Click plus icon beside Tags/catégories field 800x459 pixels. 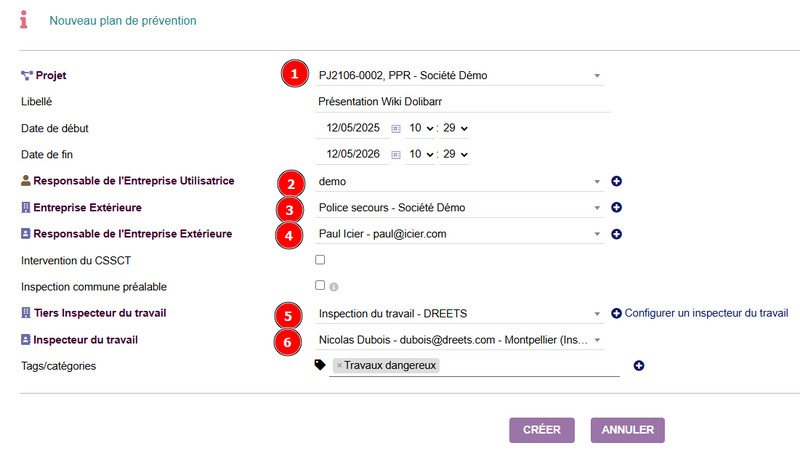[x=639, y=366]
